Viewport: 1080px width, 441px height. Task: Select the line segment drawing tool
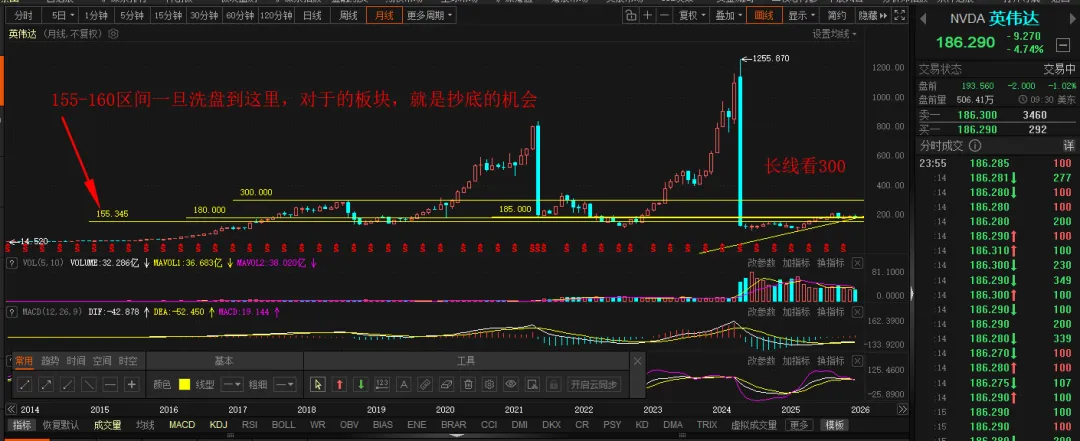pyautogui.click(x=25, y=384)
